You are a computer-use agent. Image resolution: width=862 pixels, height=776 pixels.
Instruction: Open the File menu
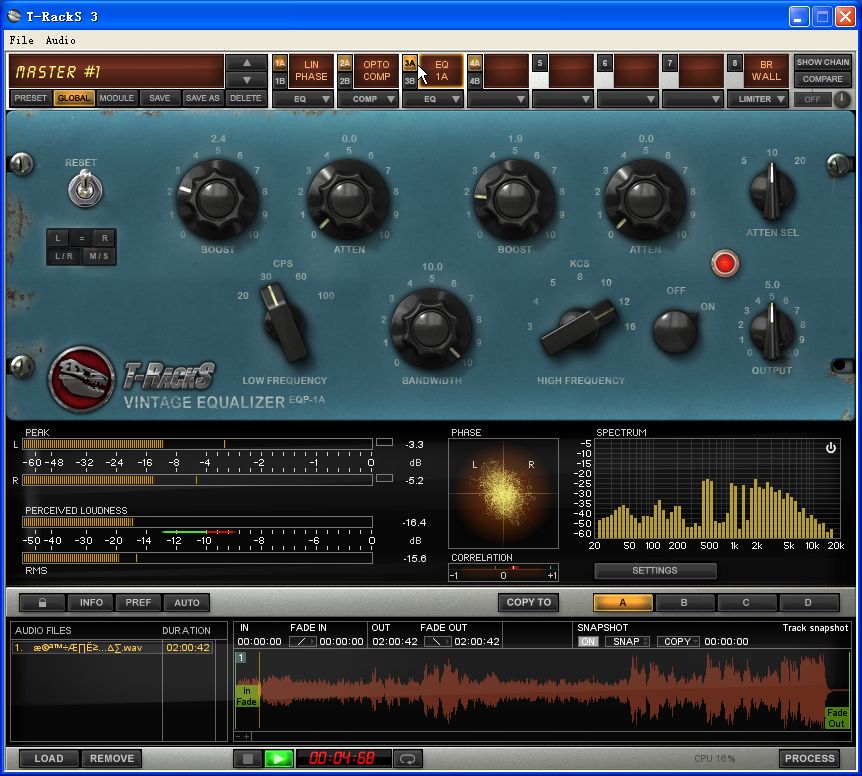click(21, 40)
